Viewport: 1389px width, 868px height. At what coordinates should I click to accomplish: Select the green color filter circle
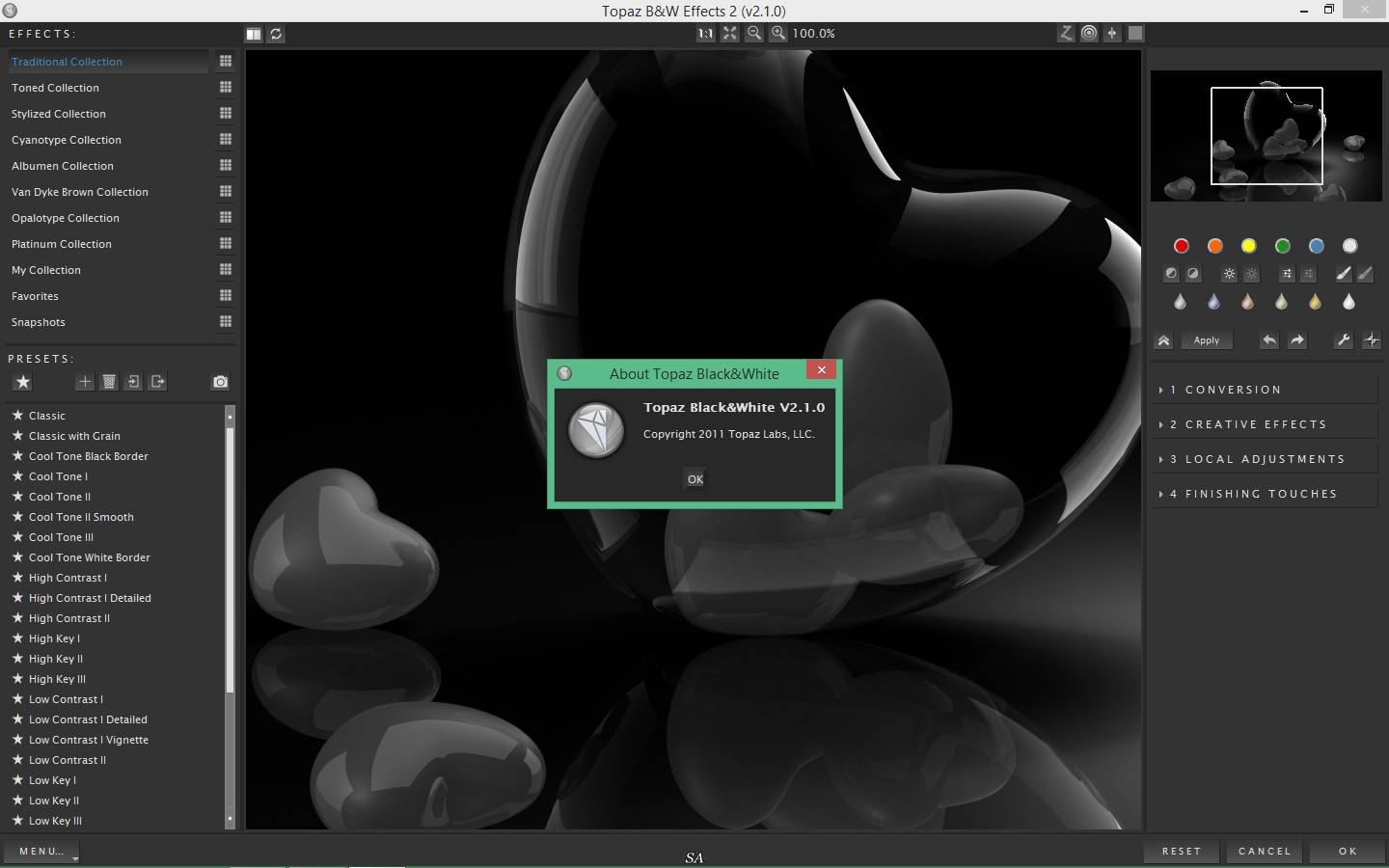tap(1282, 246)
